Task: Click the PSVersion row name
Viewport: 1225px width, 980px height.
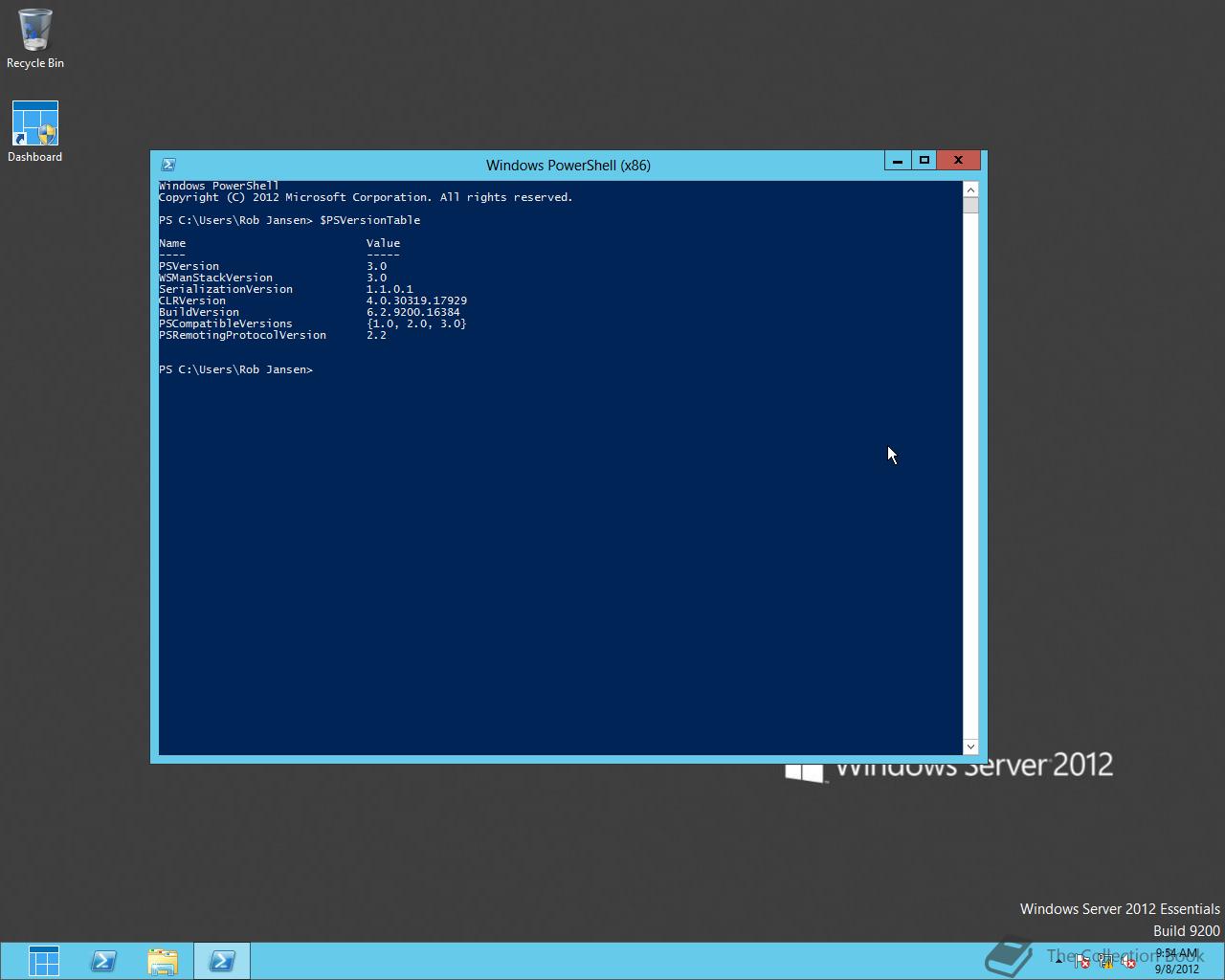Action: [x=189, y=266]
